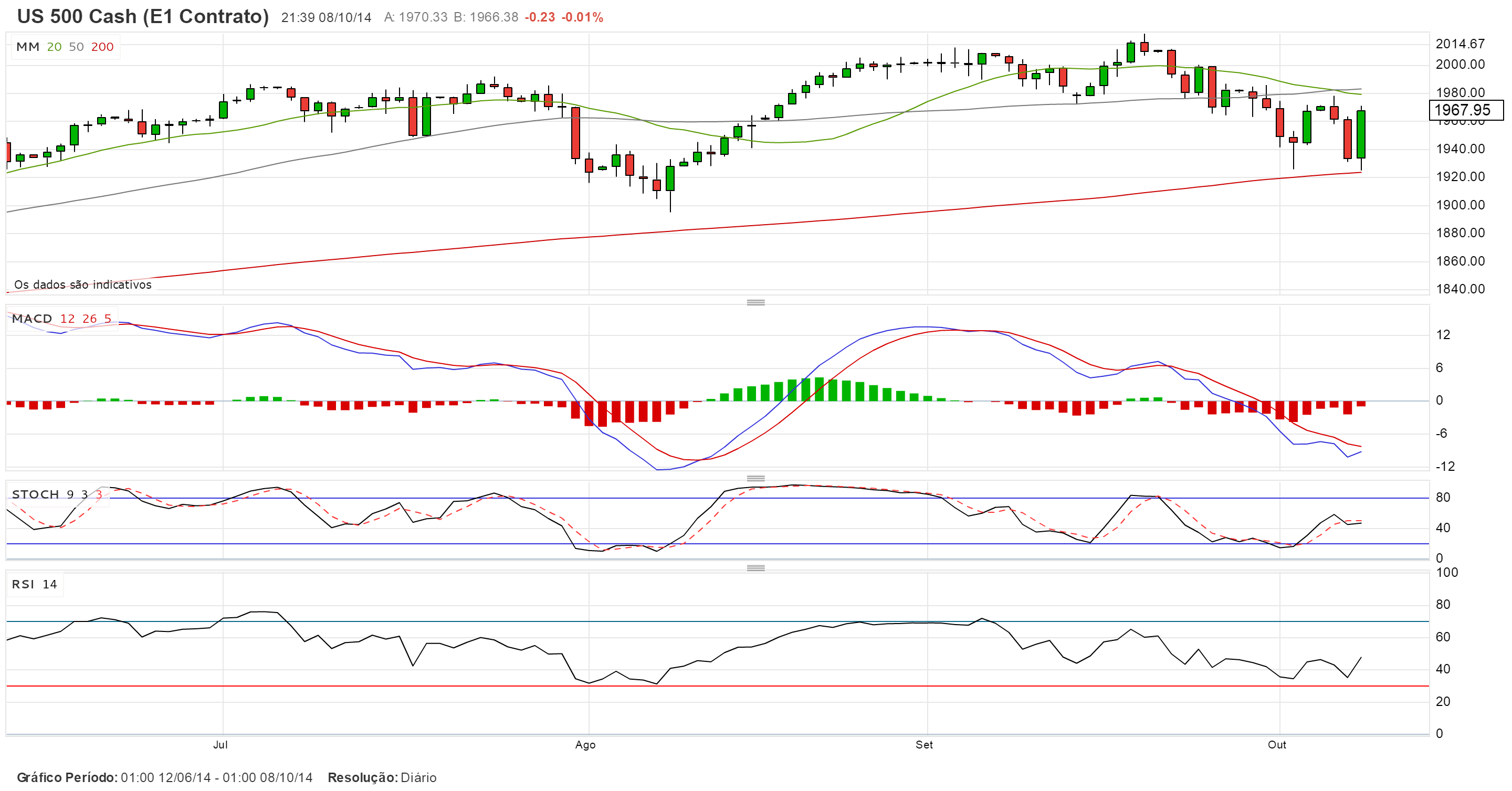The height and width of the screenshot is (791, 1512).
Task: Select the green 20-period moving average value
Action: coord(54,47)
